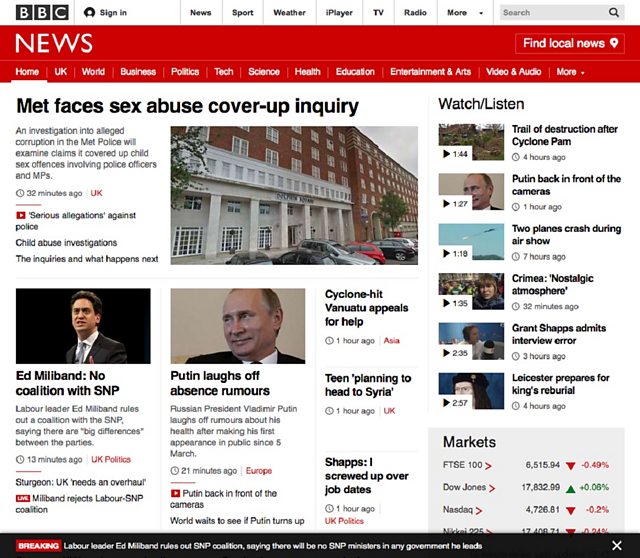Click video icon beside 'Serious allegations' against police

pos(20,215)
